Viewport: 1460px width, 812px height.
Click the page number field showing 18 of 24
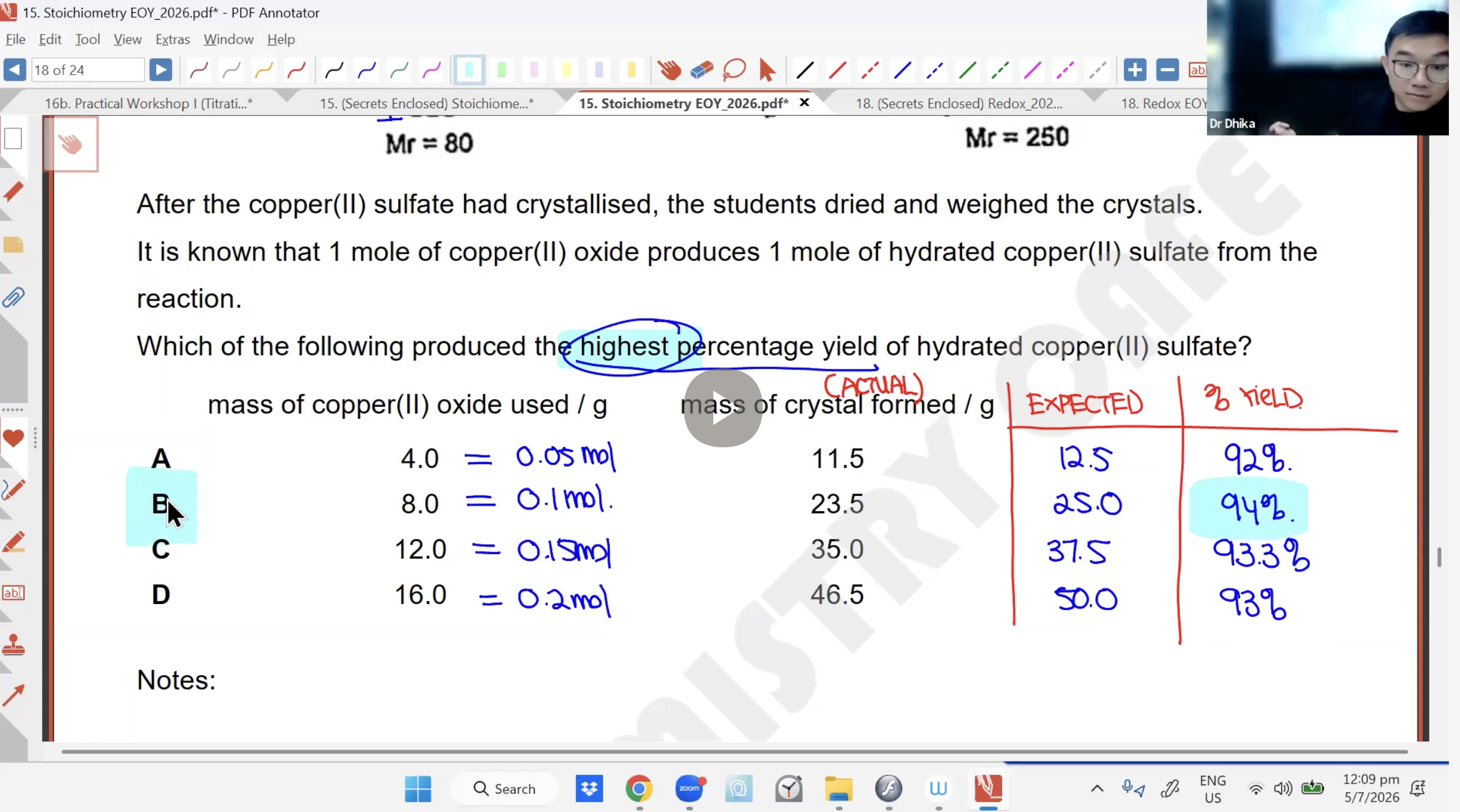coord(88,70)
